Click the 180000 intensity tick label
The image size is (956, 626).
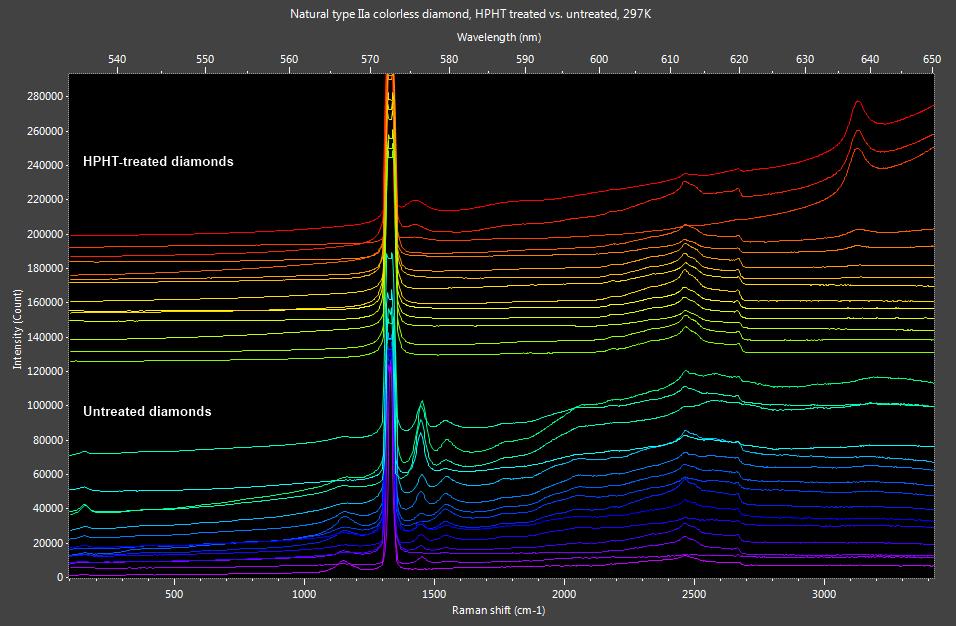click(45, 268)
